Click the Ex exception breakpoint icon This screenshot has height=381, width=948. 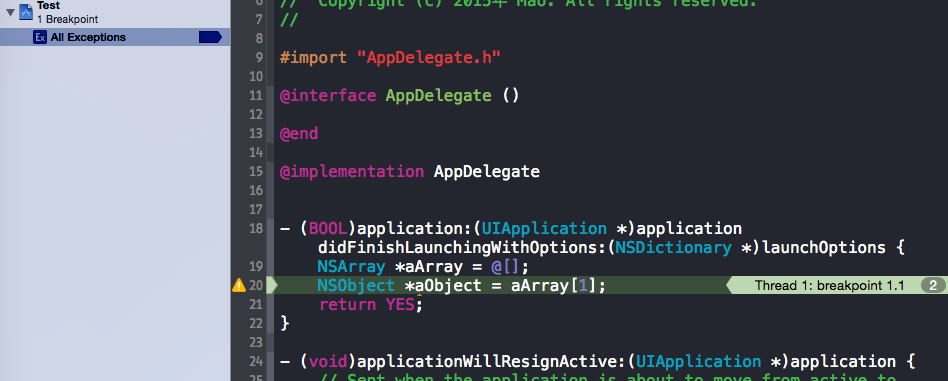click(40, 37)
